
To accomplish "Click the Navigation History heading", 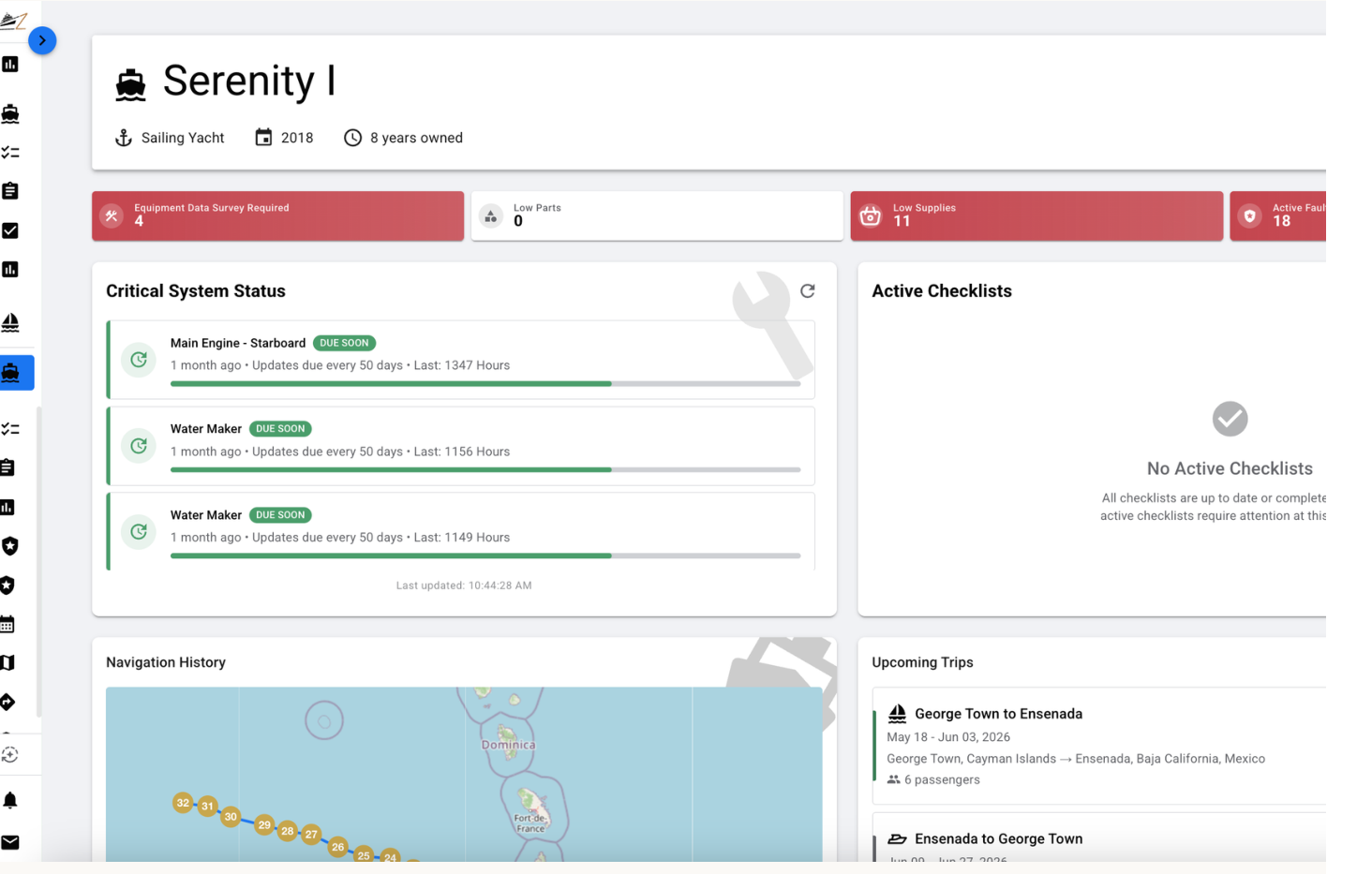I will pyautogui.click(x=166, y=662).
